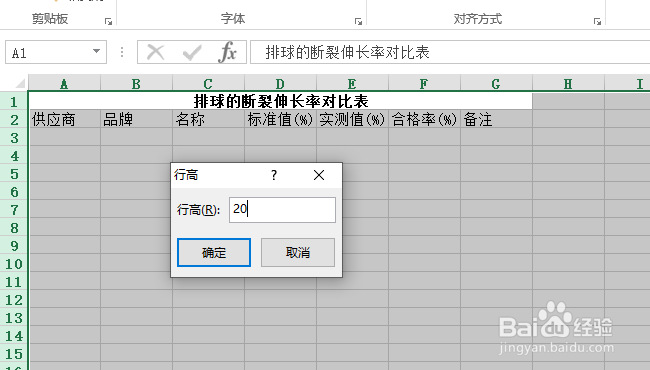Select row 14 header

point(14,336)
